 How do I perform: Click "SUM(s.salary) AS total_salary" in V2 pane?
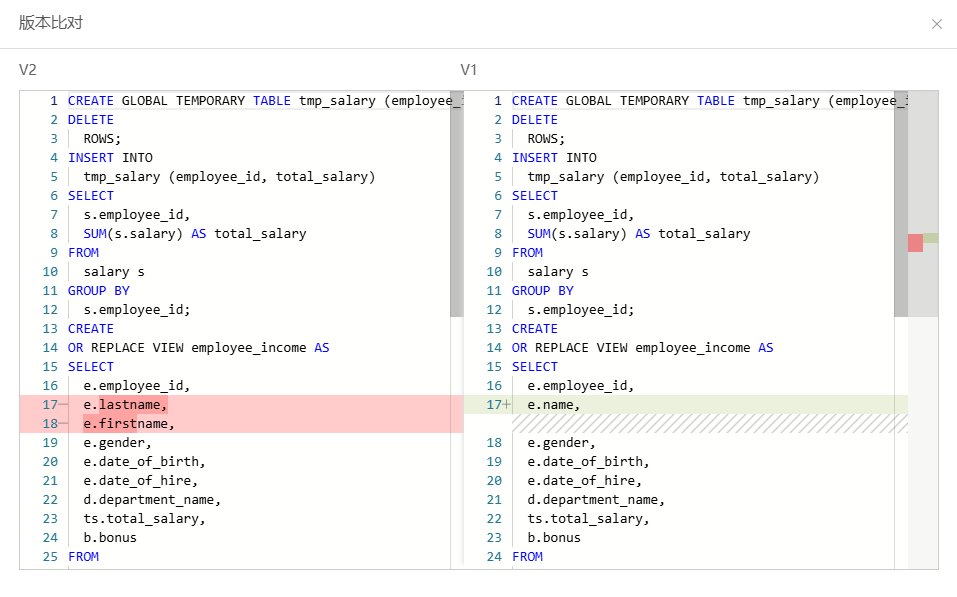(195, 234)
